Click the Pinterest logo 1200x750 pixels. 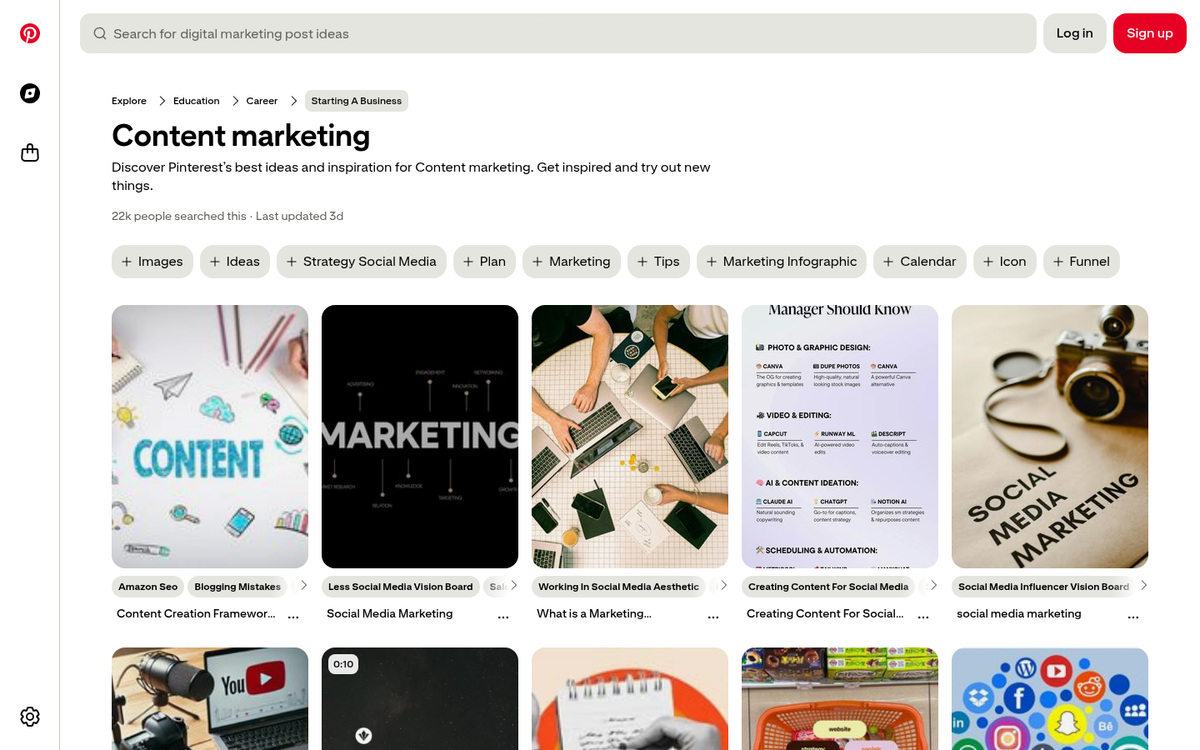coord(29,33)
